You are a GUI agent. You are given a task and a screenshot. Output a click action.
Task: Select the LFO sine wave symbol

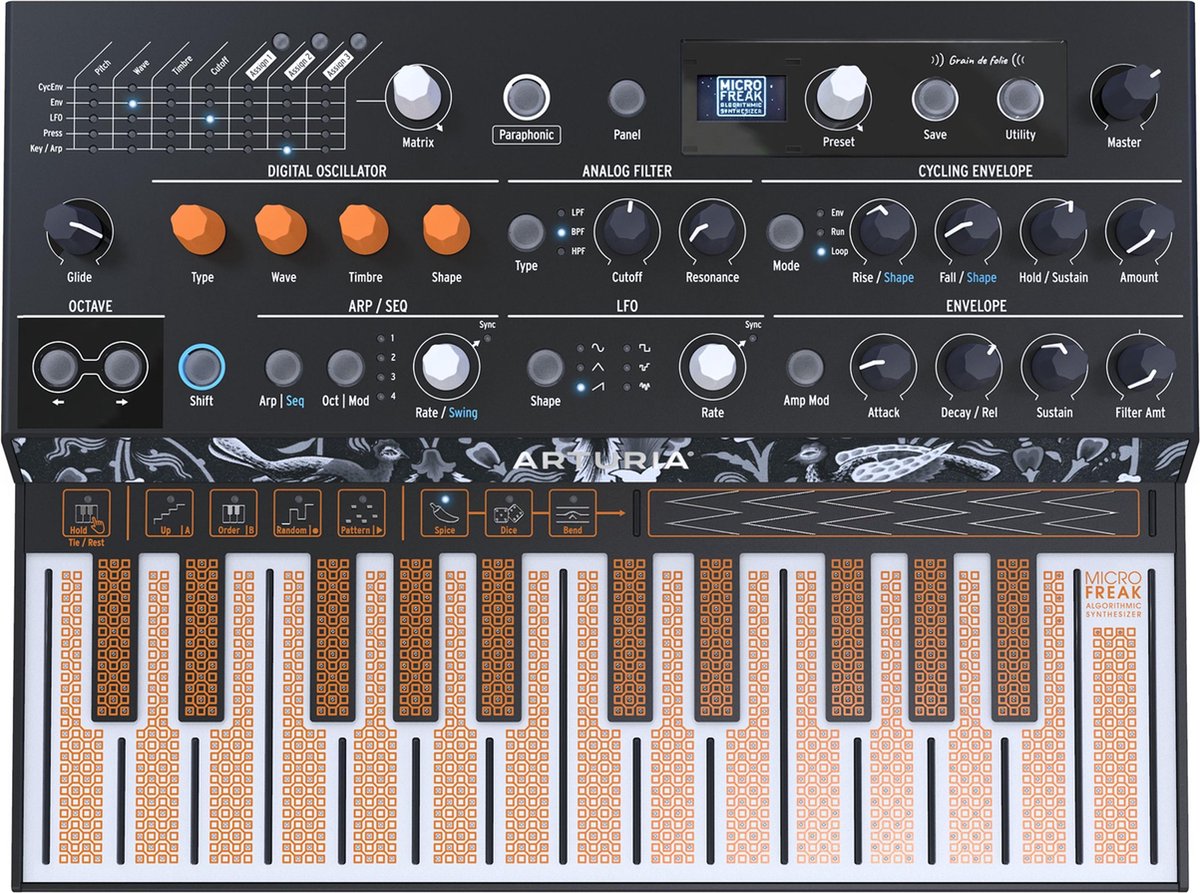(x=598, y=349)
